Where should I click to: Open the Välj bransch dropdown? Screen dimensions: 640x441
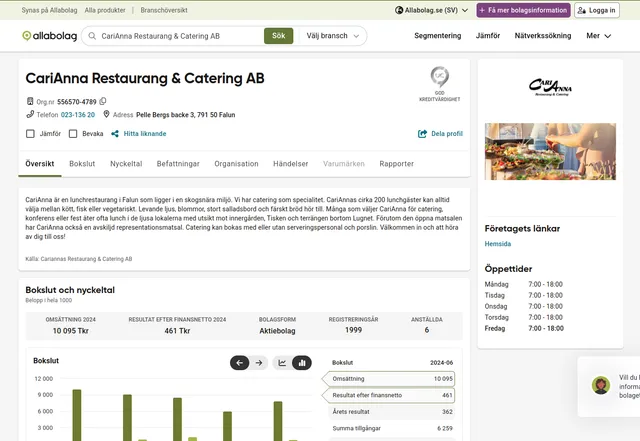point(333,36)
